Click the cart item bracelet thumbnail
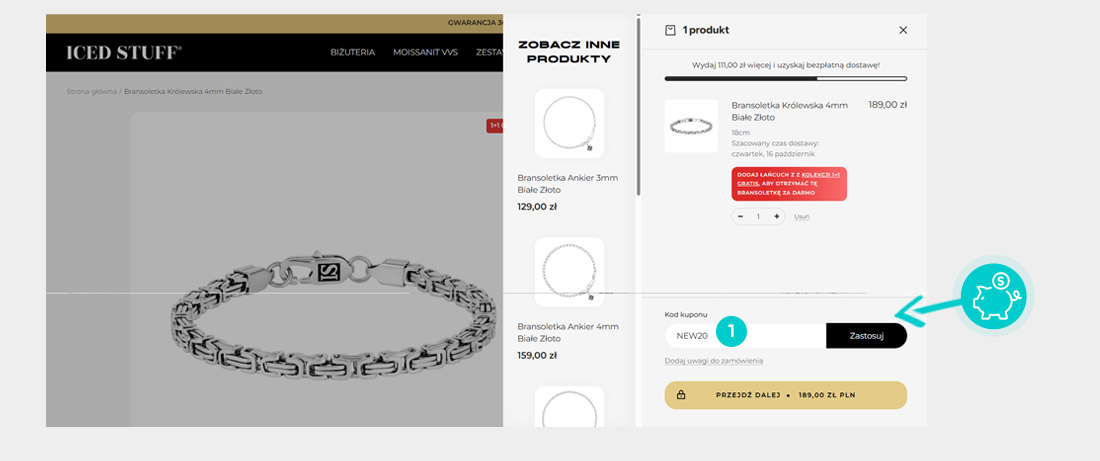This screenshot has height=461, width=1100. tap(691, 126)
